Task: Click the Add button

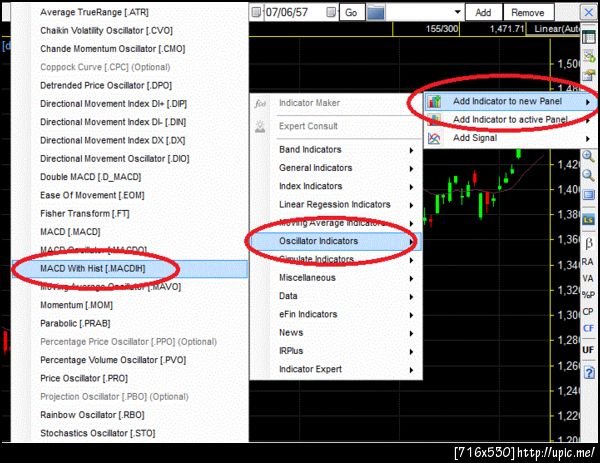Action: pos(483,13)
